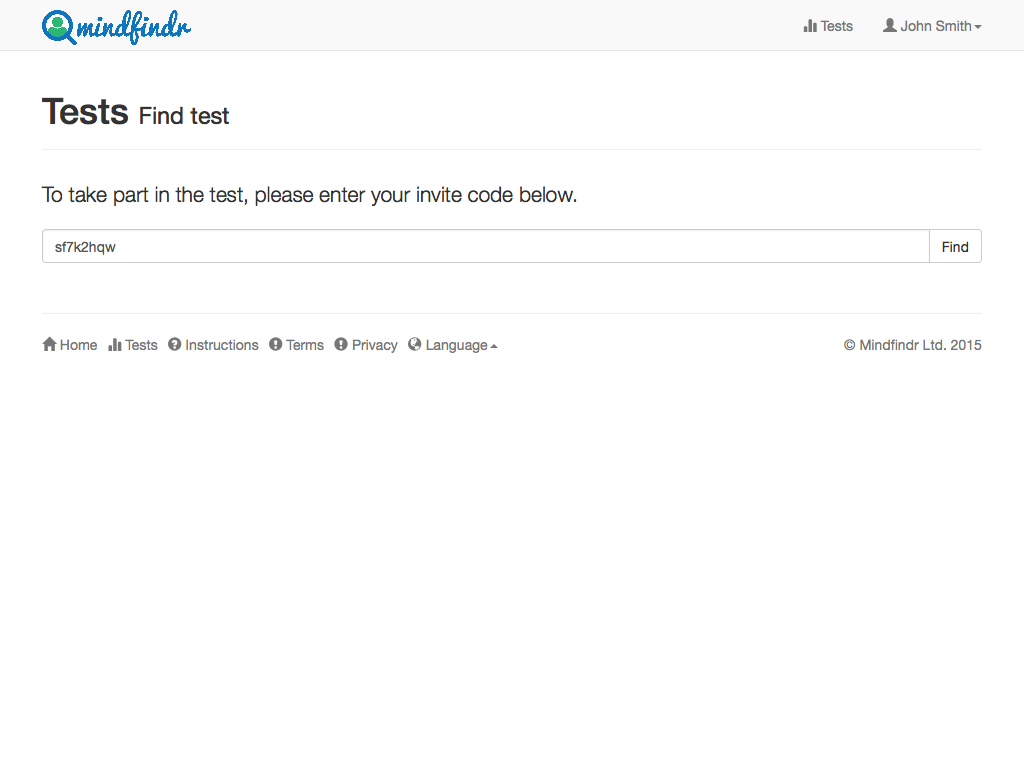This screenshot has height=768, width=1024.
Task: Click the globe icon beside Language
Action: pyautogui.click(x=415, y=344)
